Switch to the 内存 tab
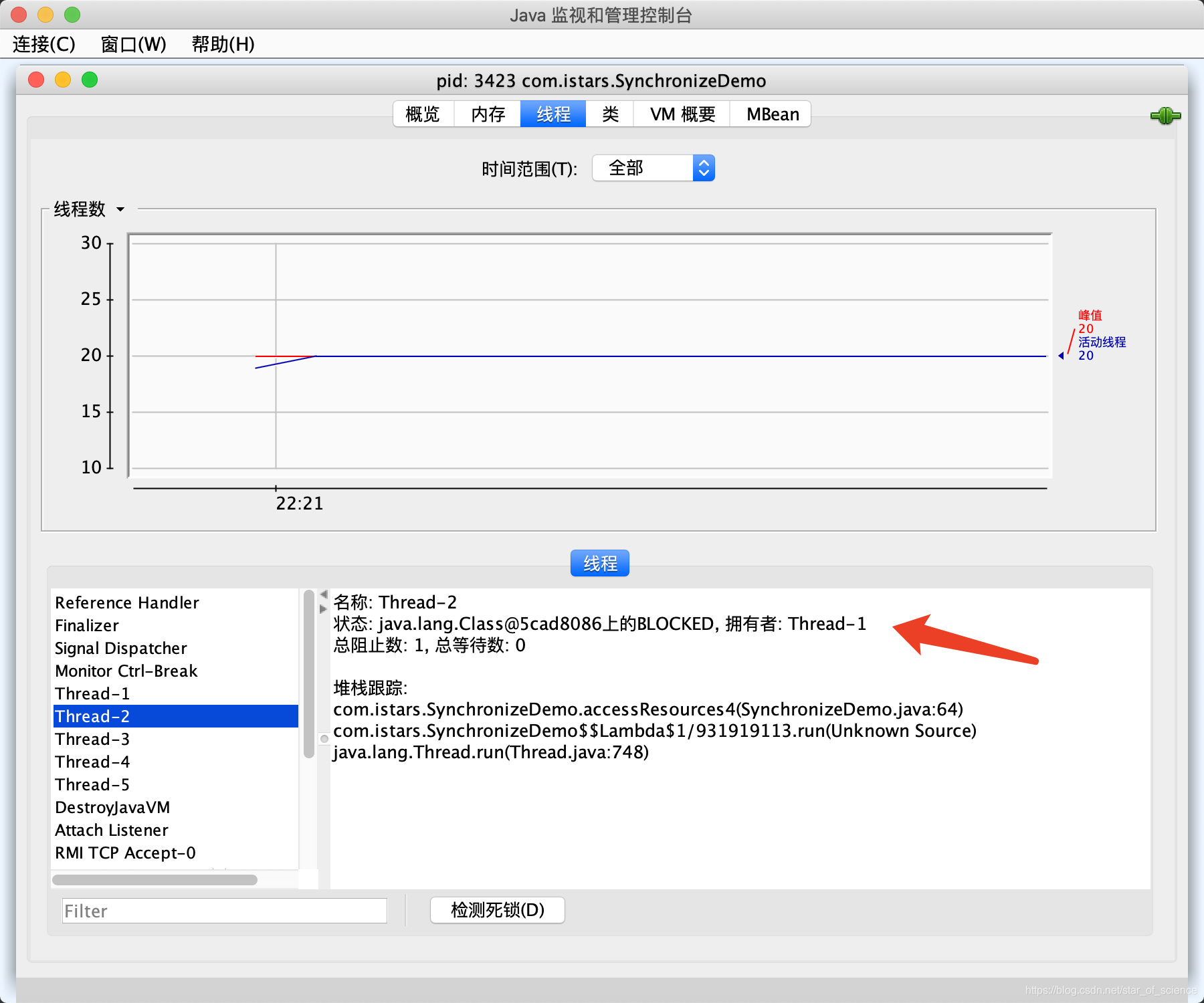The height and width of the screenshot is (1003, 1204). click(x=488, y=114)
